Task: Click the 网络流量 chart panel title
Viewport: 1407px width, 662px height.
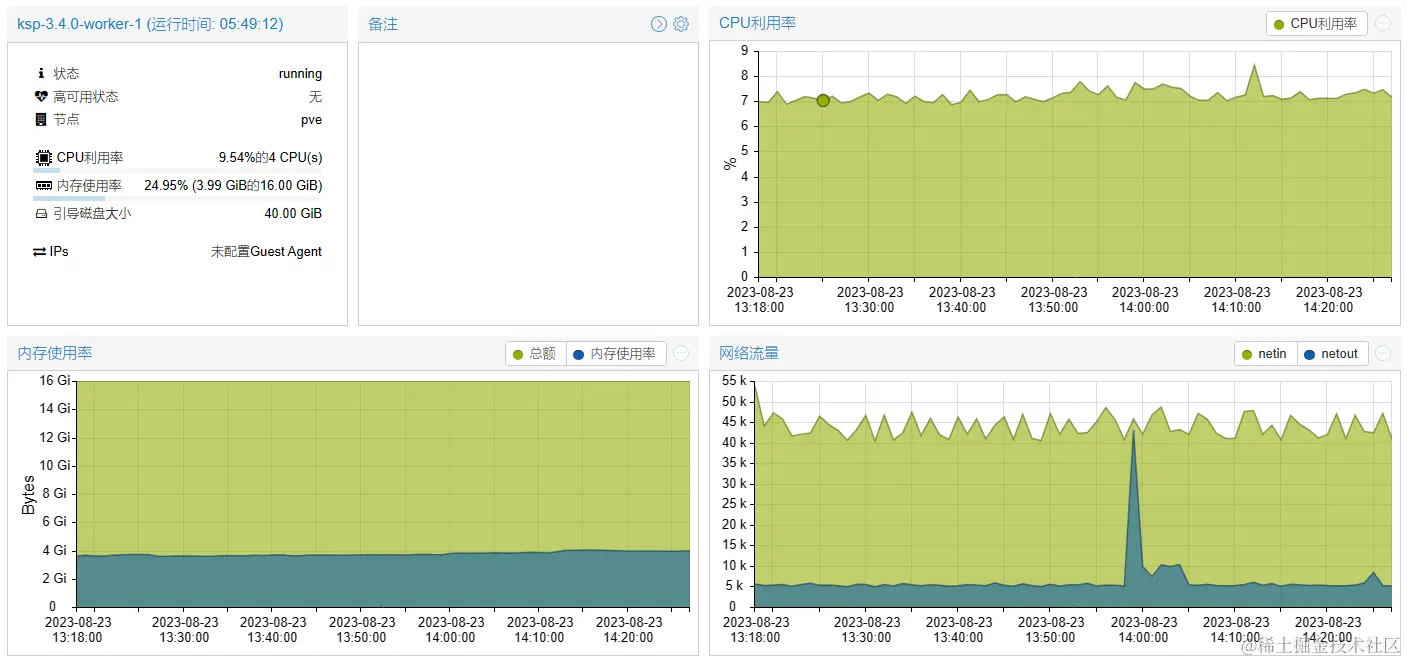Action: click(749, 353)
